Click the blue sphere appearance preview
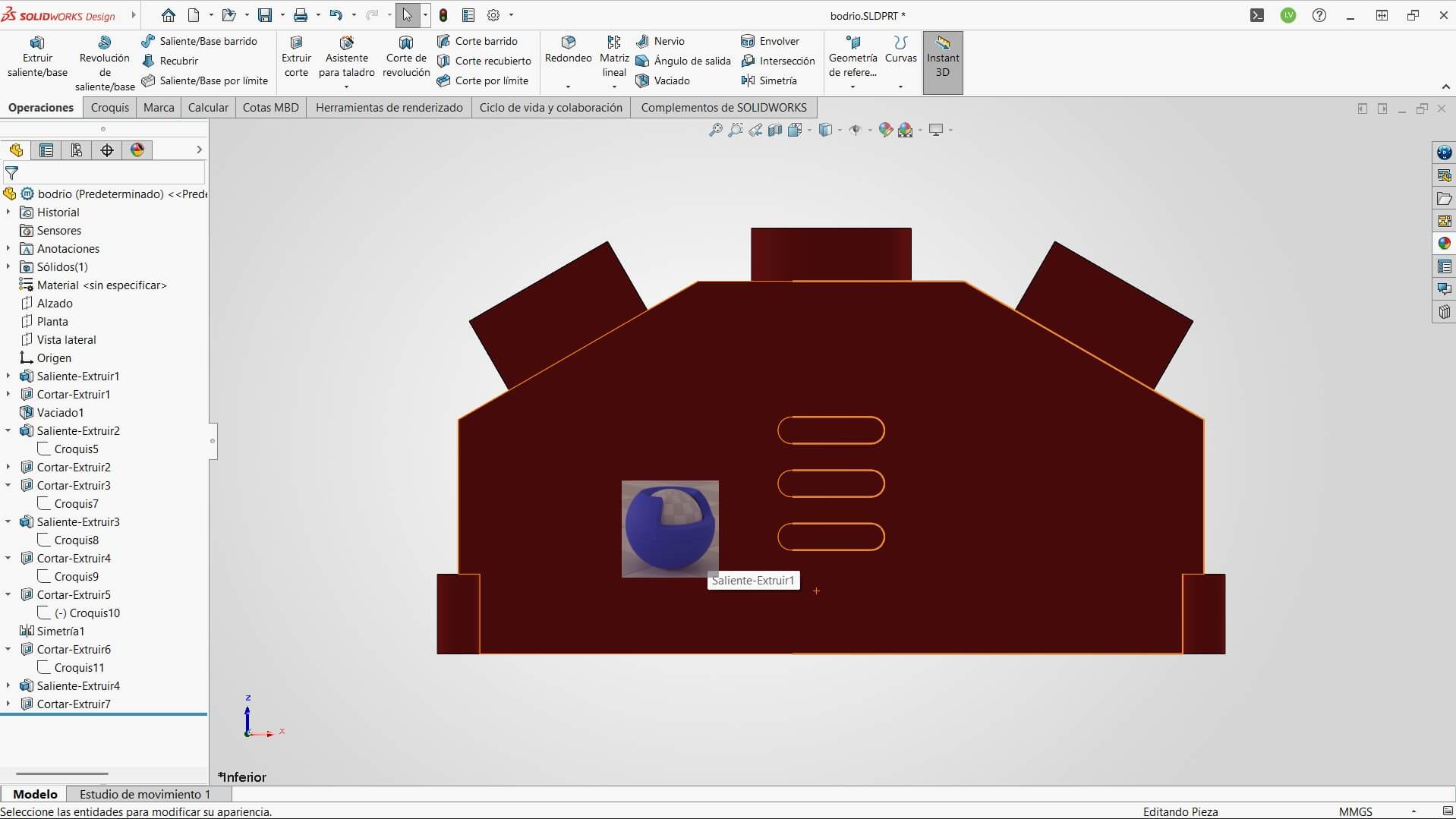The image size is (1456, 819). (x=670, y=529)
